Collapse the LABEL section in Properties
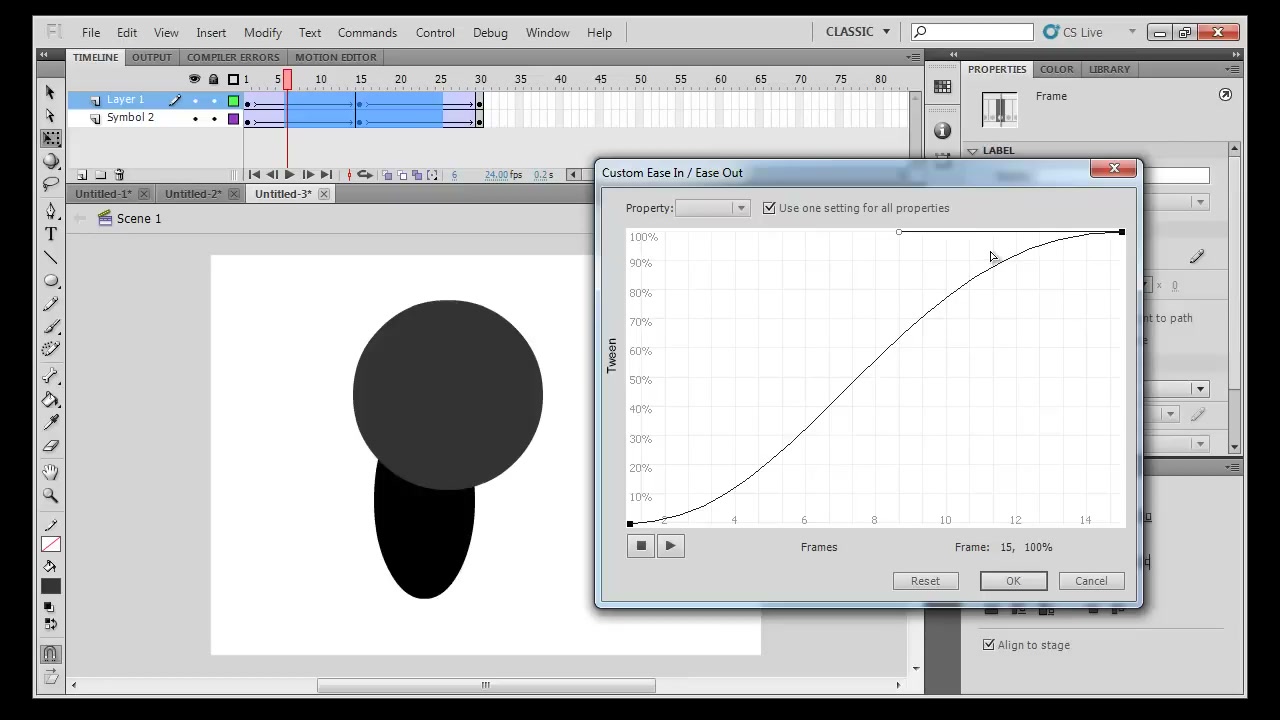The width and height of the screenshot is (1280, 720). [973, 150]
